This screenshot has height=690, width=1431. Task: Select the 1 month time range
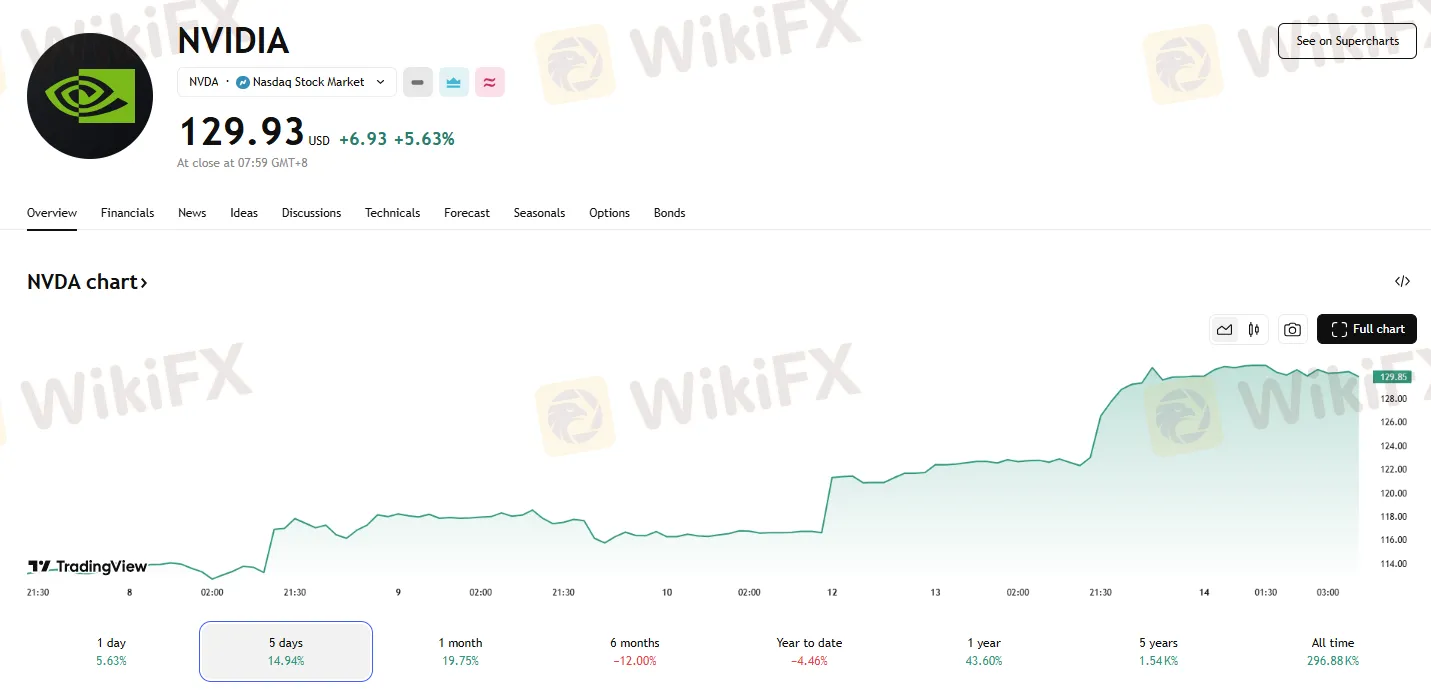[x=460, y=651]
